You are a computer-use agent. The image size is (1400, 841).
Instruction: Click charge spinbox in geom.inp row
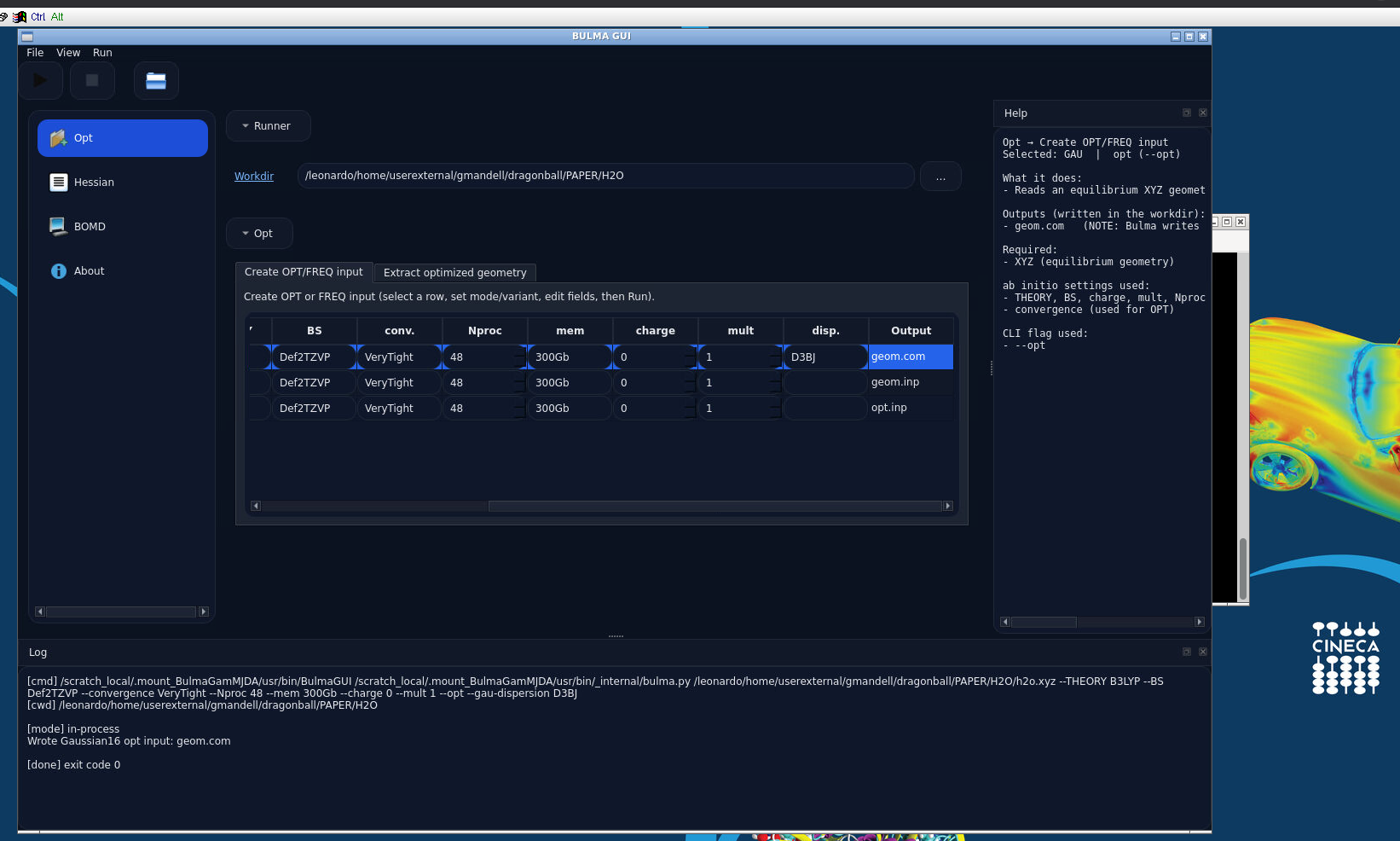[656, 383]
